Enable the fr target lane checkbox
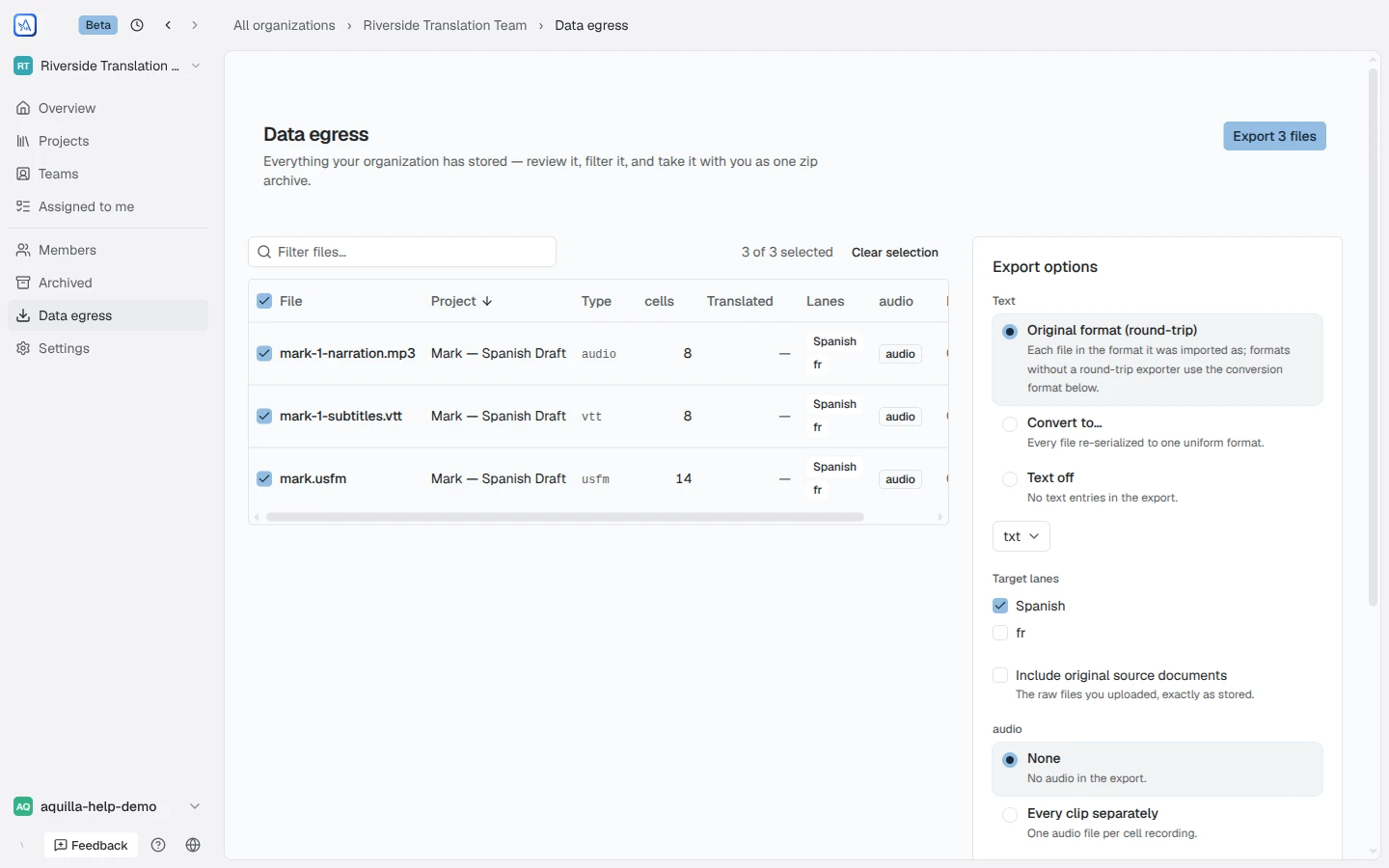 pyautogui.click(x=1000, y=633)
